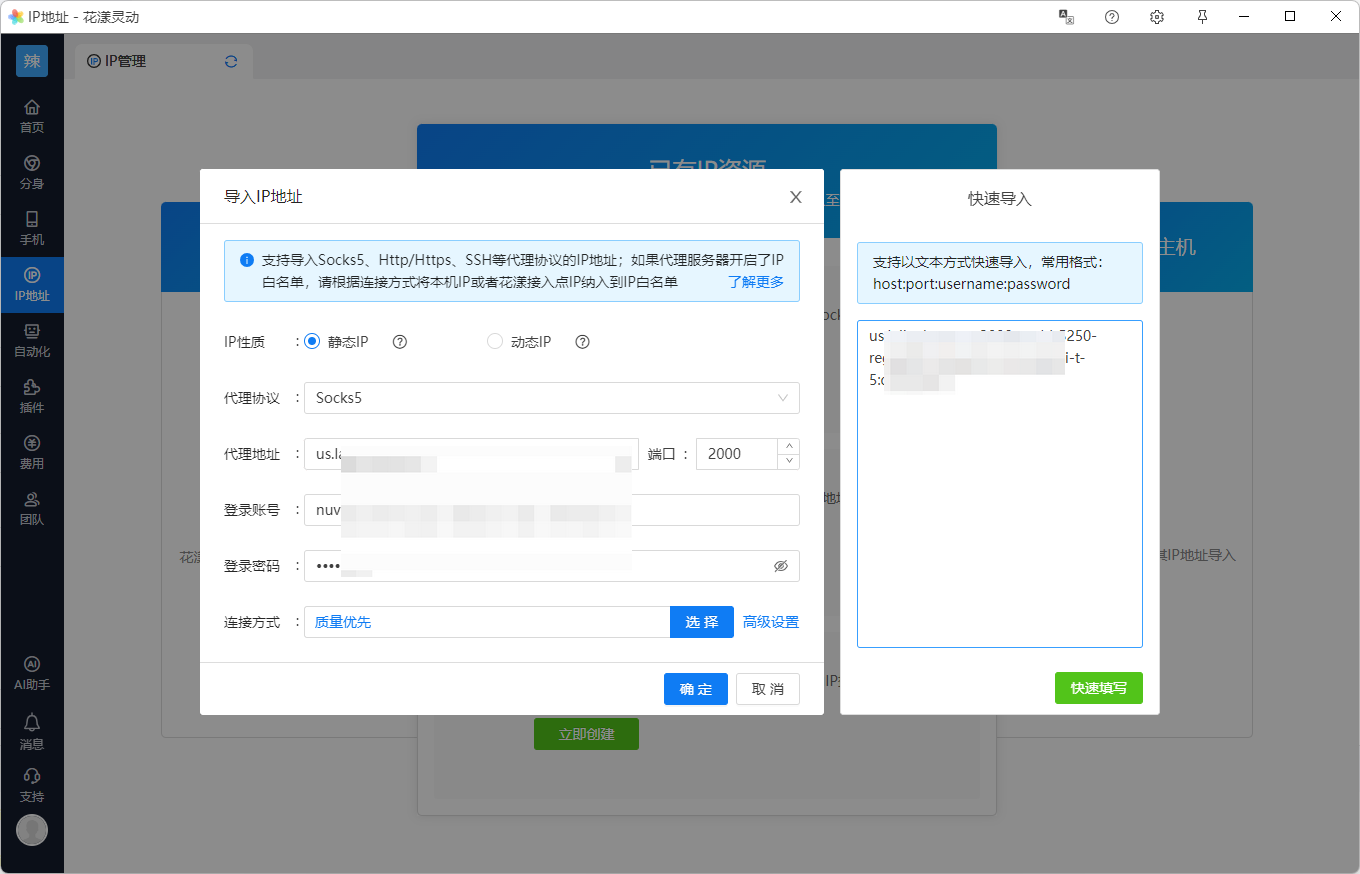The width and height of the screenshot is (1360, 874).
Task: Open the 分身 browser icon in sidebar
Action: (32, 172)
